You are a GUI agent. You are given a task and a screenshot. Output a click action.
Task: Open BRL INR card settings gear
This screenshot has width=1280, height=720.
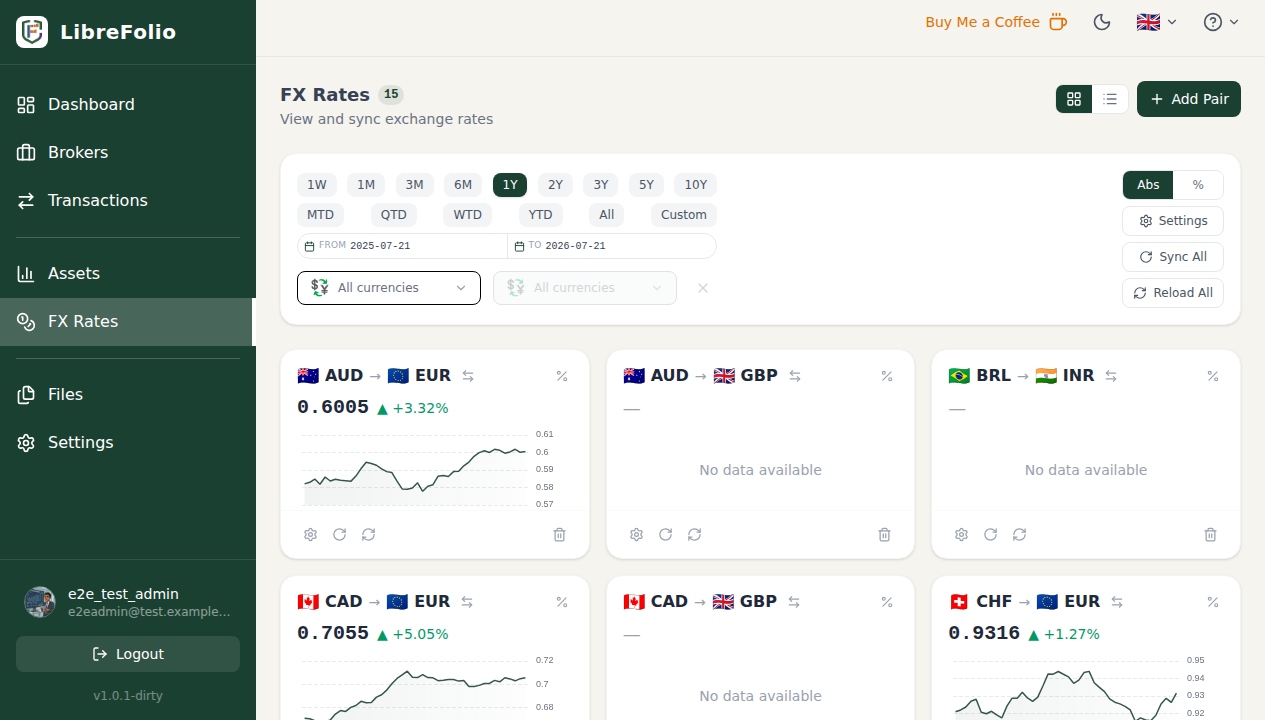[961, 535]
